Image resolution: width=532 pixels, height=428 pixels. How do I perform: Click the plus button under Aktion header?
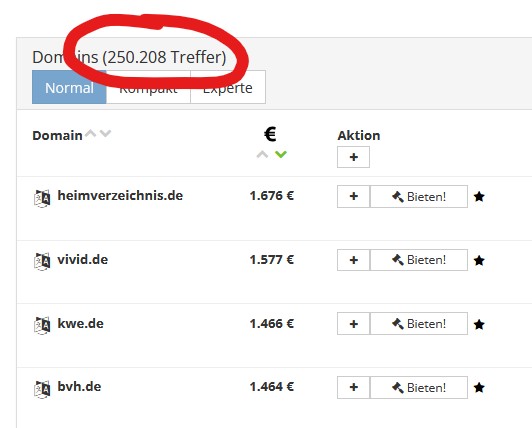353,157
